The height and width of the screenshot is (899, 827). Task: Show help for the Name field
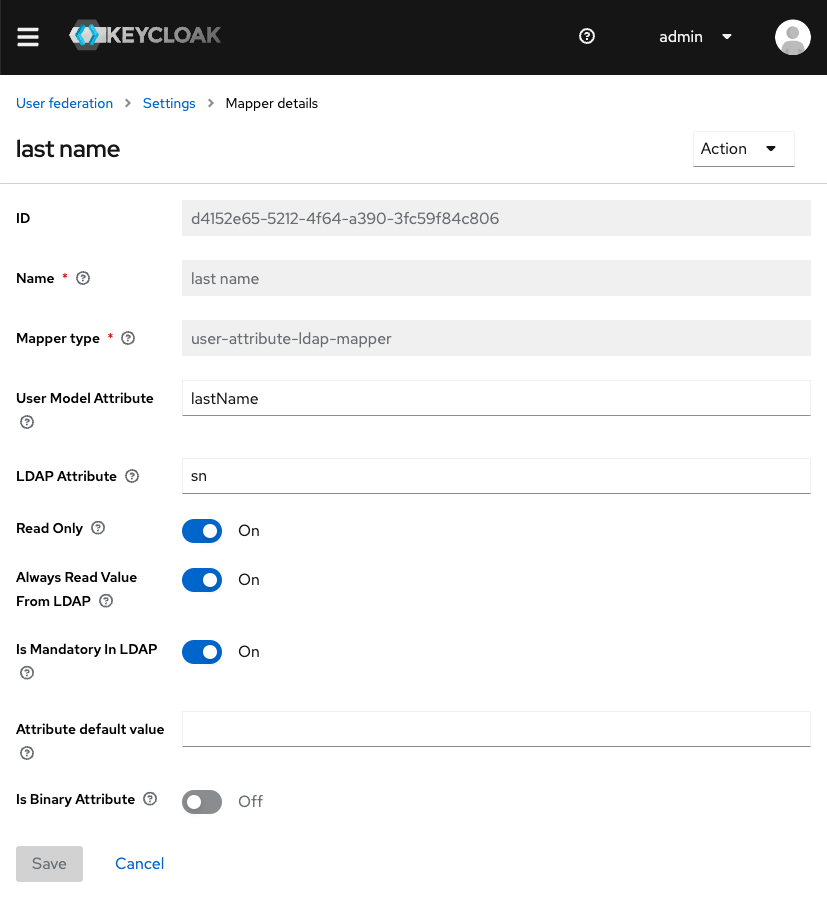(84, 279)
